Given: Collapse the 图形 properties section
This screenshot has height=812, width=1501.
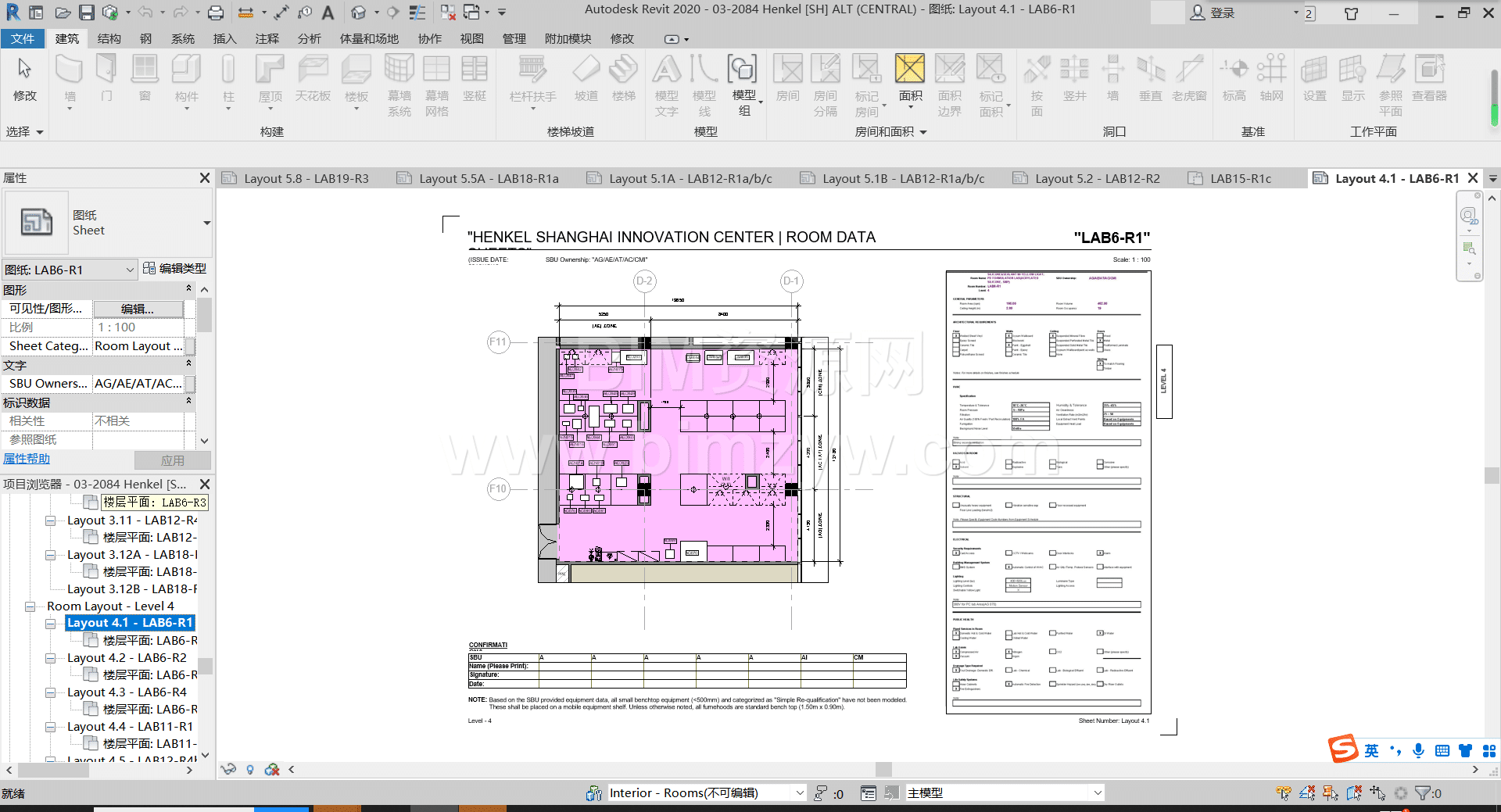Looking at the screenshot, I should [x=188, y=288].
